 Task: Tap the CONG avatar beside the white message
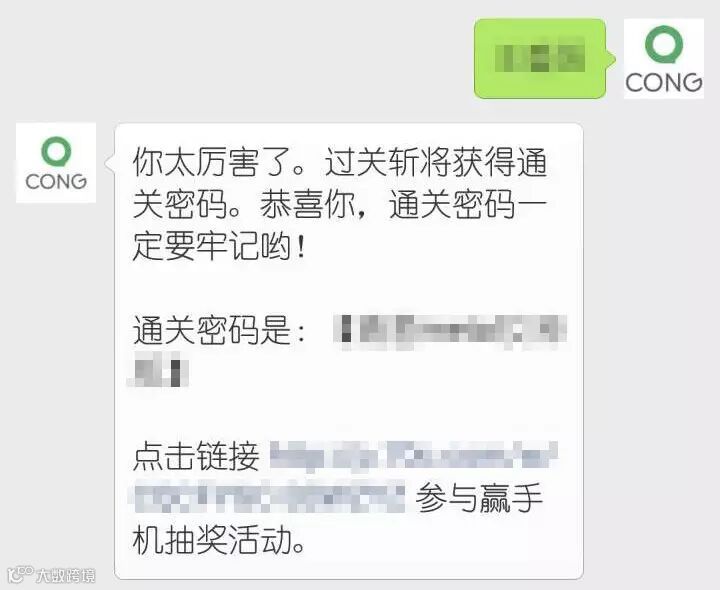pyautogui.click(x=56, y=163)
